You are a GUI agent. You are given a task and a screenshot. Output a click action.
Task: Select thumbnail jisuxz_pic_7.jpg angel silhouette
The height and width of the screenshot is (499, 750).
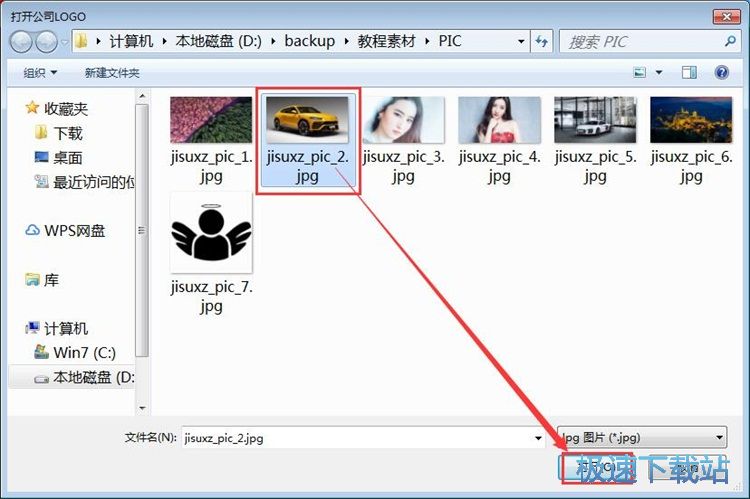[x=211, y=233]
